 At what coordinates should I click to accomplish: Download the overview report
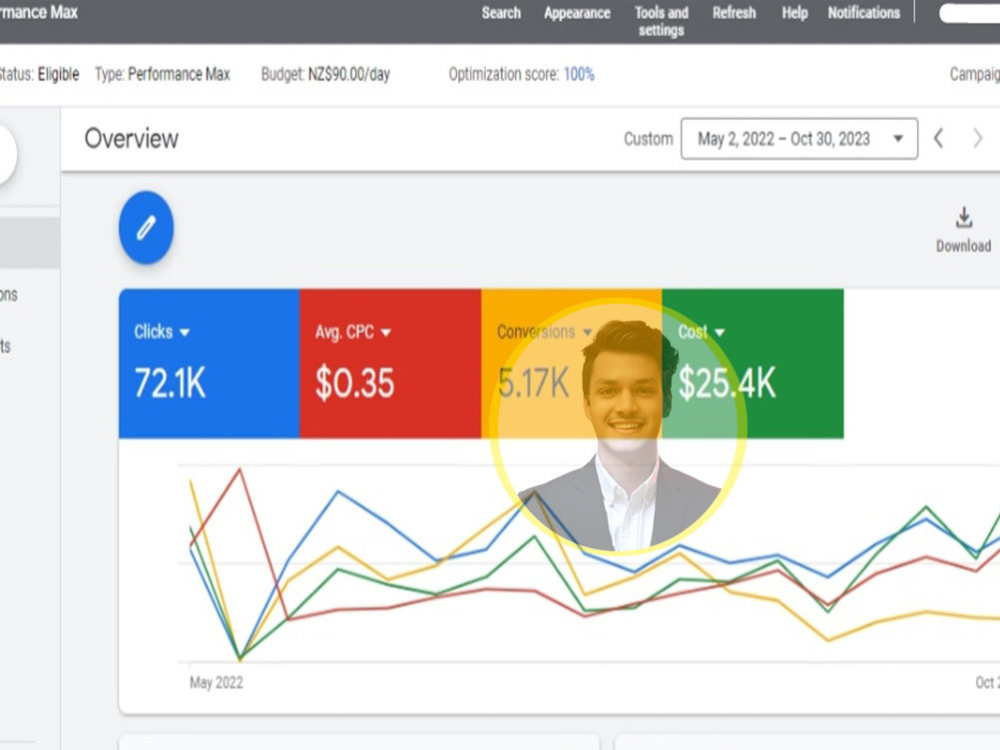(963, 230)
